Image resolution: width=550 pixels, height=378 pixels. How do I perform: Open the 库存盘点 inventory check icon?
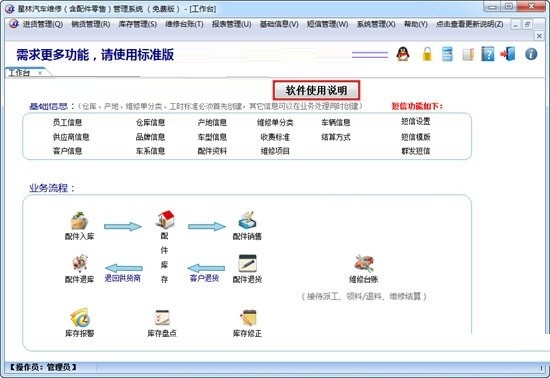[162, 317]
